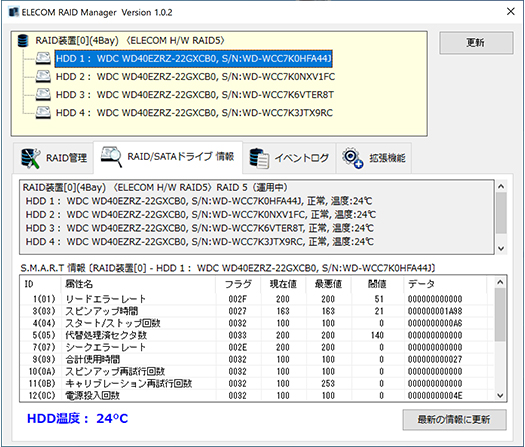Click the HDD 3 drive icon
This screenshot has width=525, height=447.
[x=43, y=95]
